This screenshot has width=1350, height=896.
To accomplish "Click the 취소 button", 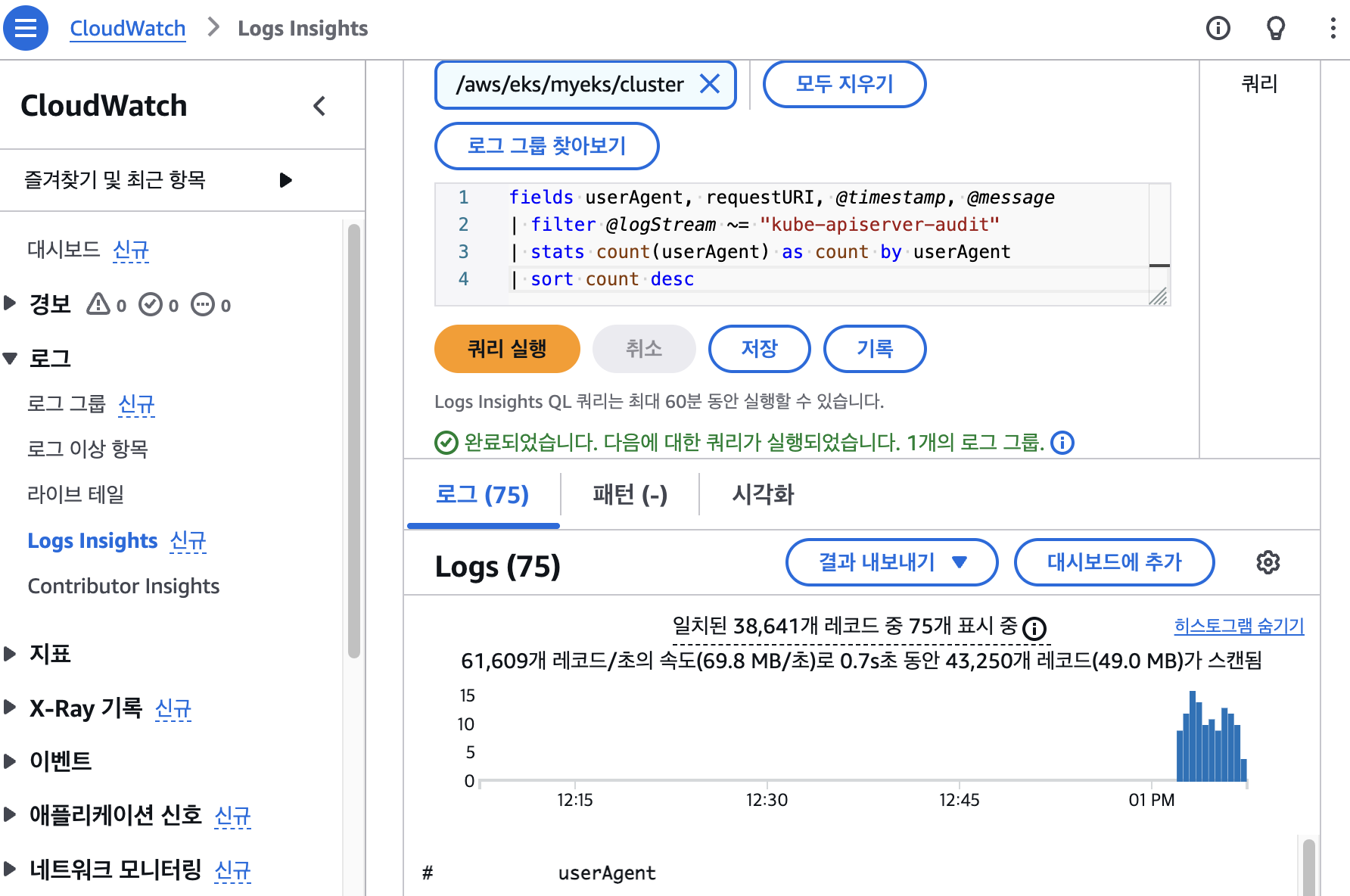I will [644, 349].
